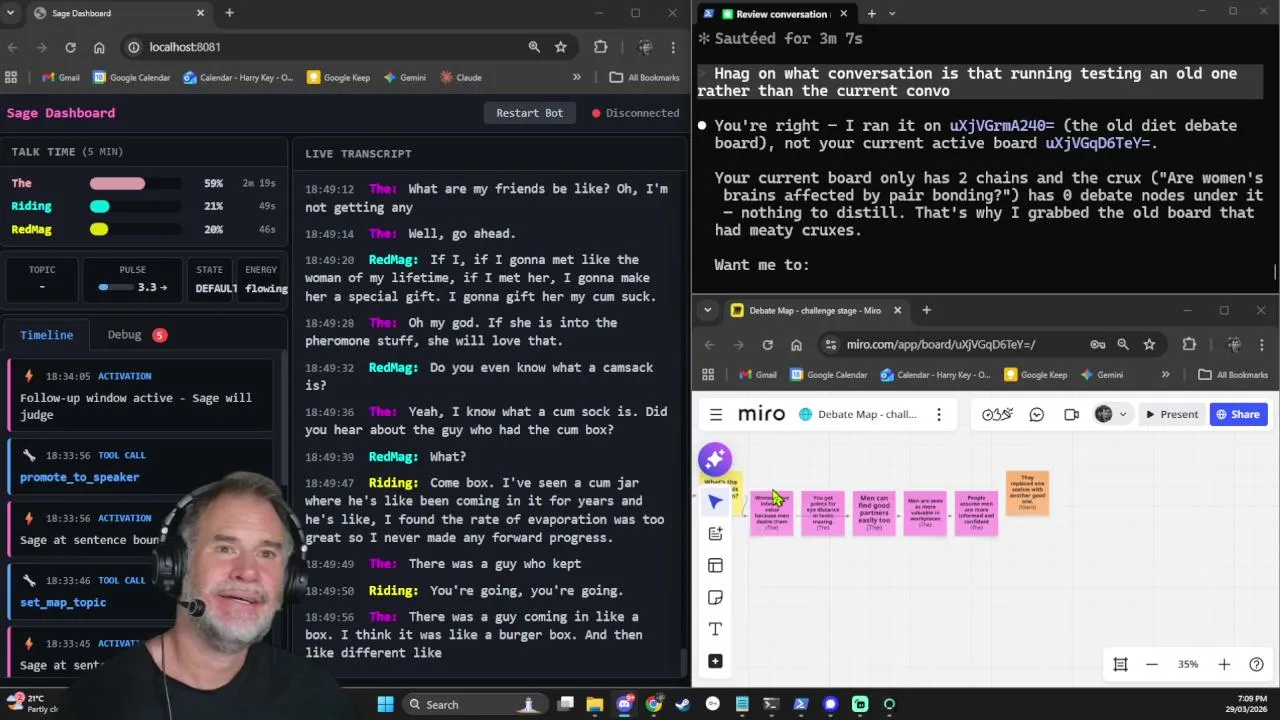The image size is (1280, 720).
Task: Click the Windows taskbar Search box
Action: [x=475, y=704]
